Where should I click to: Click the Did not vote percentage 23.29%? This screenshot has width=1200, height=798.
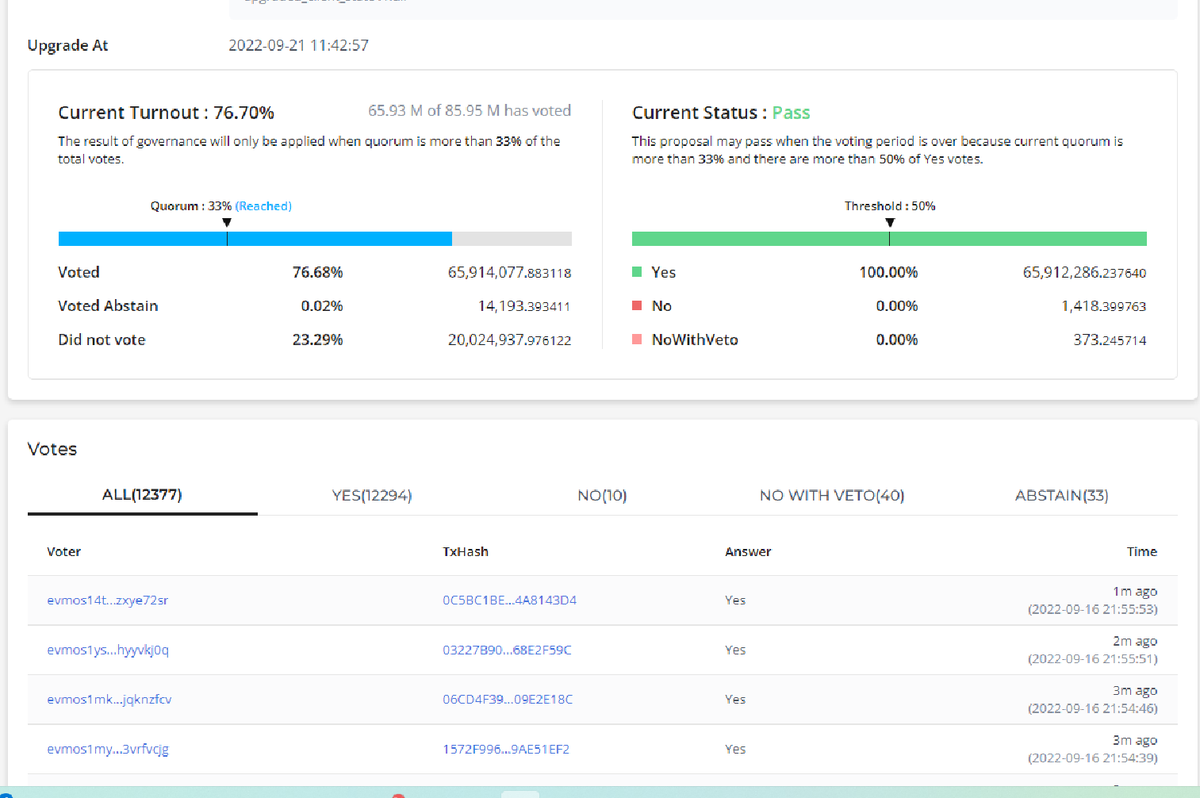tap(318, 340)
